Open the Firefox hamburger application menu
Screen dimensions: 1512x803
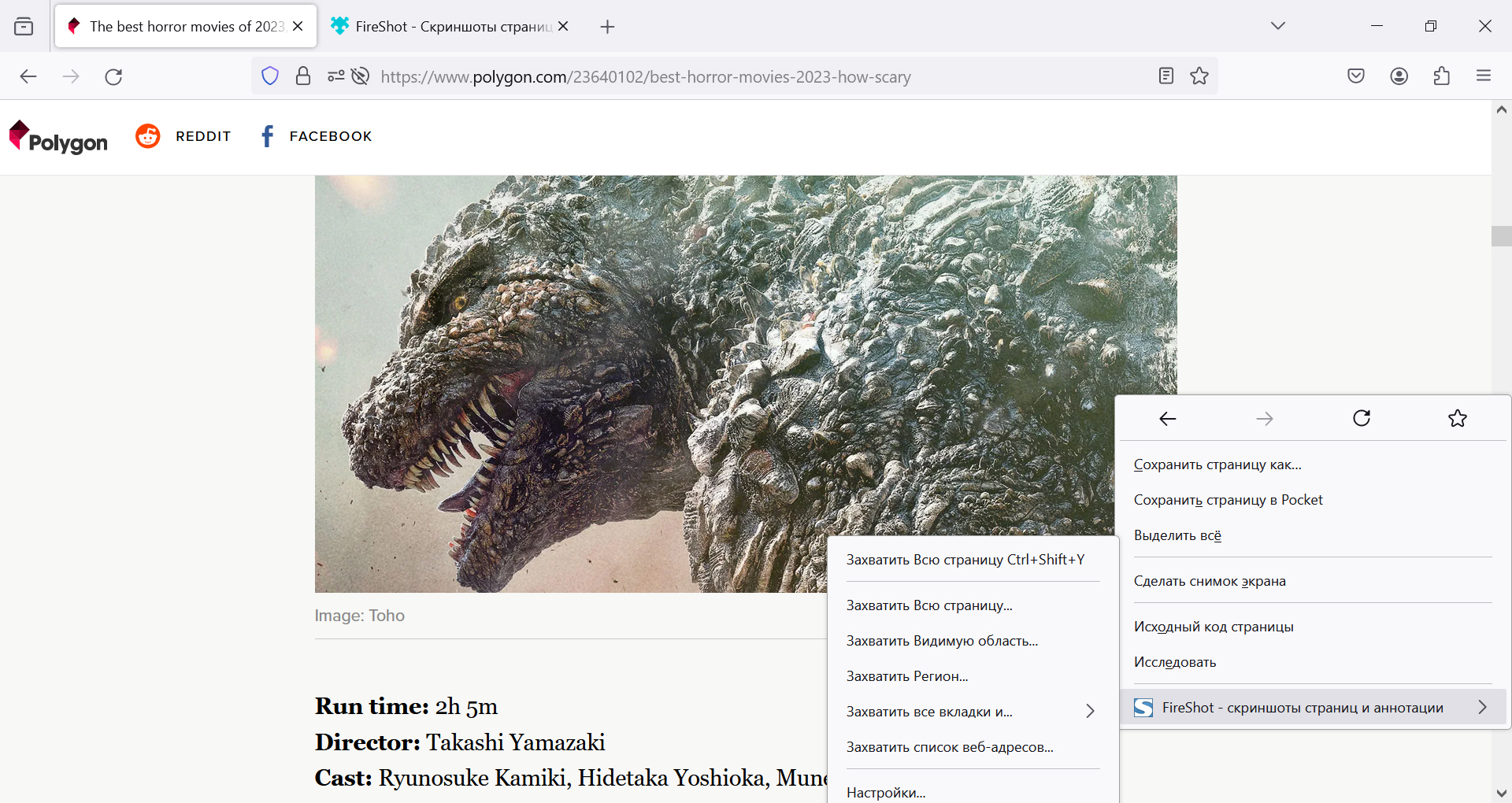(x=1484, y=76)
